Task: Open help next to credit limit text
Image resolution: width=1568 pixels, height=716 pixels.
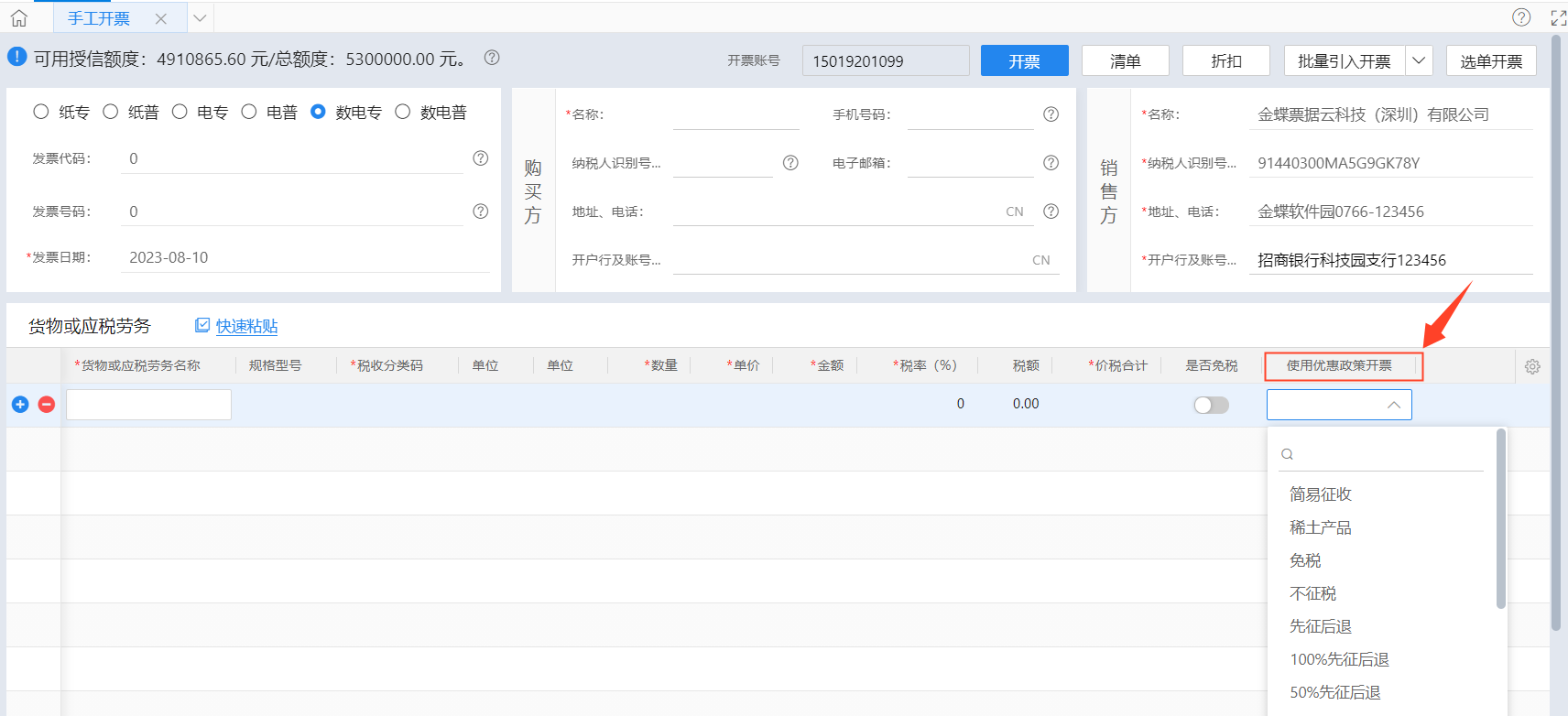Action: pos(492,58)
